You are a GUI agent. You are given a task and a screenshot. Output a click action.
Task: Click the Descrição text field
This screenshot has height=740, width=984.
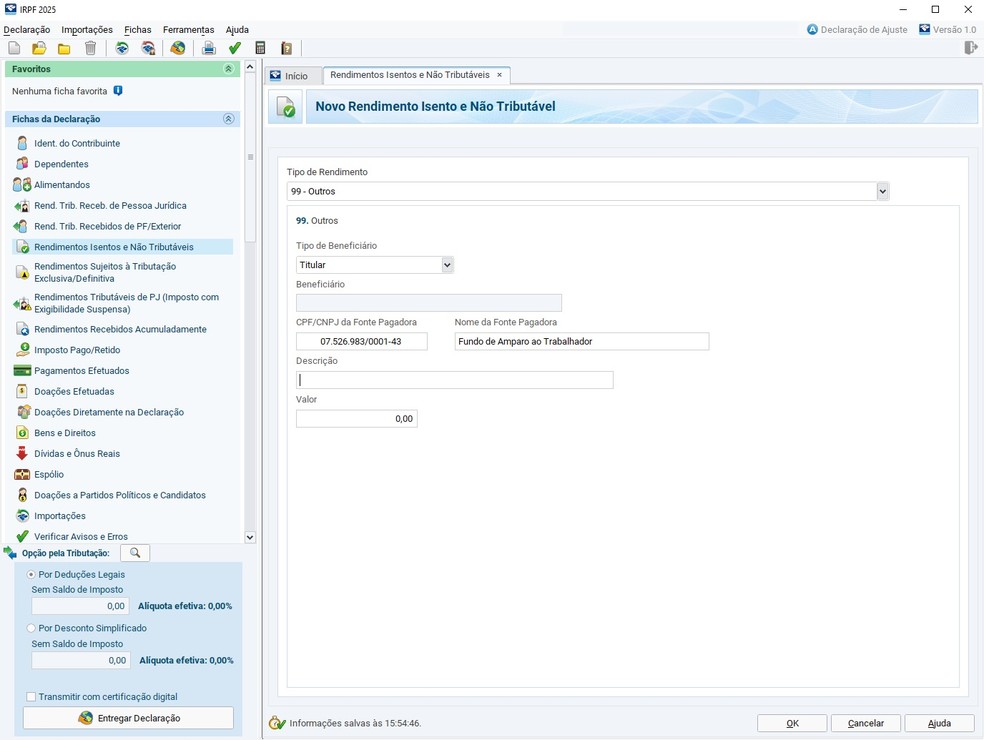(454, 380)
